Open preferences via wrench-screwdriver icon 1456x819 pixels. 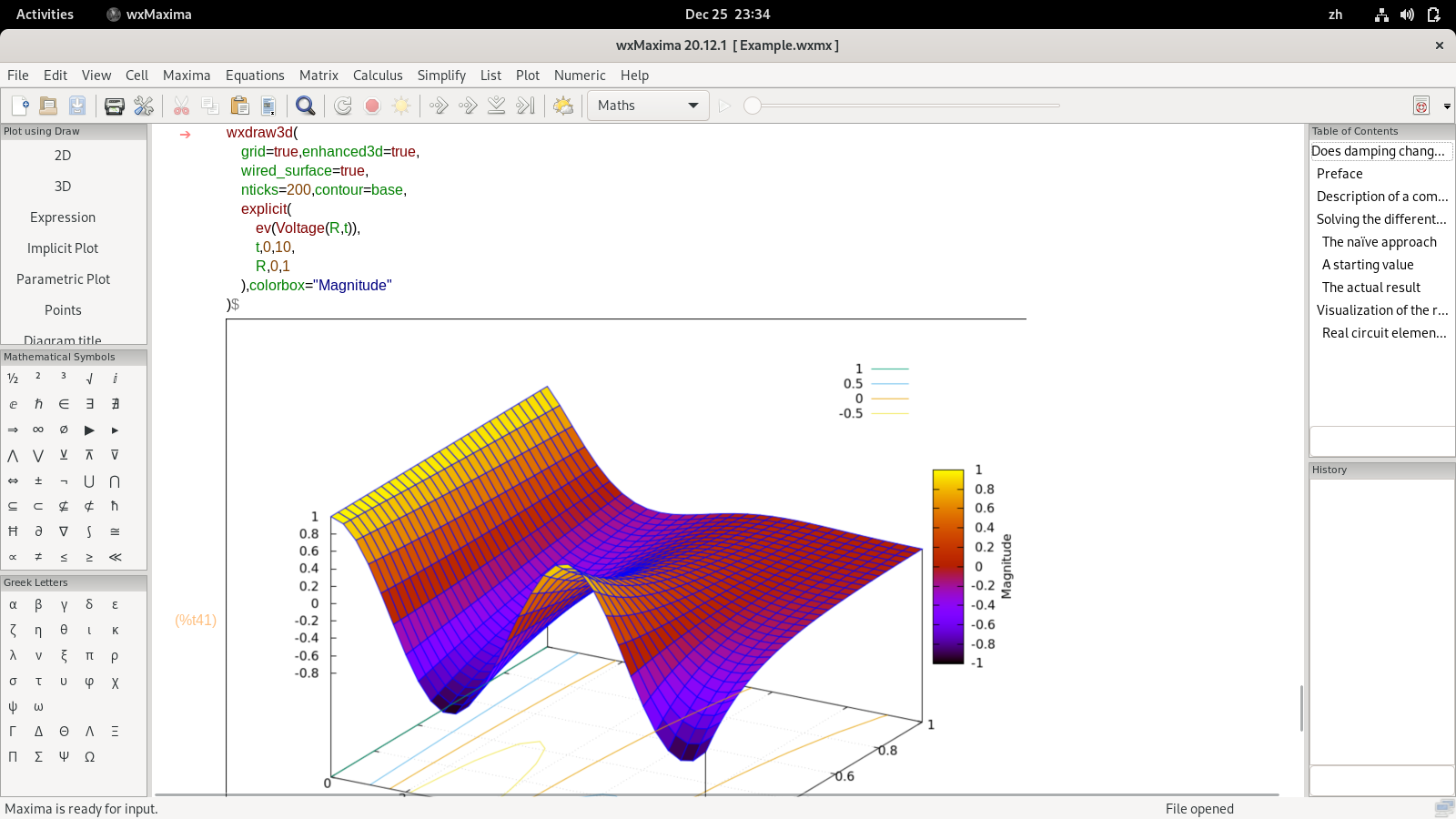[144, 106]
